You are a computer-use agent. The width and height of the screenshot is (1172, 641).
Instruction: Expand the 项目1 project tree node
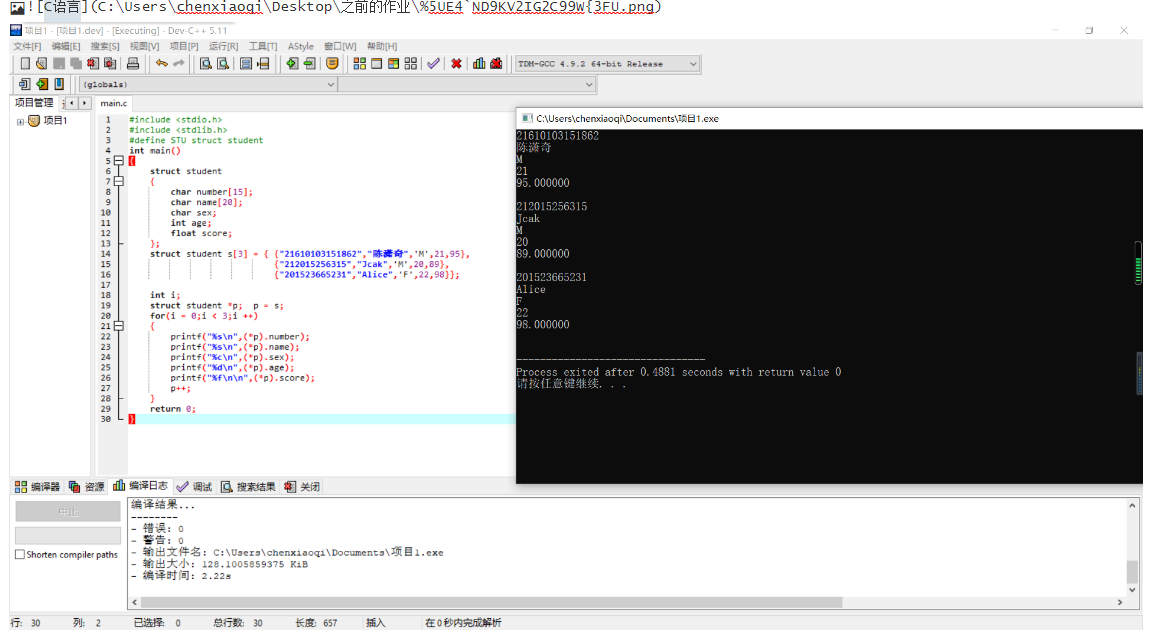20,121
